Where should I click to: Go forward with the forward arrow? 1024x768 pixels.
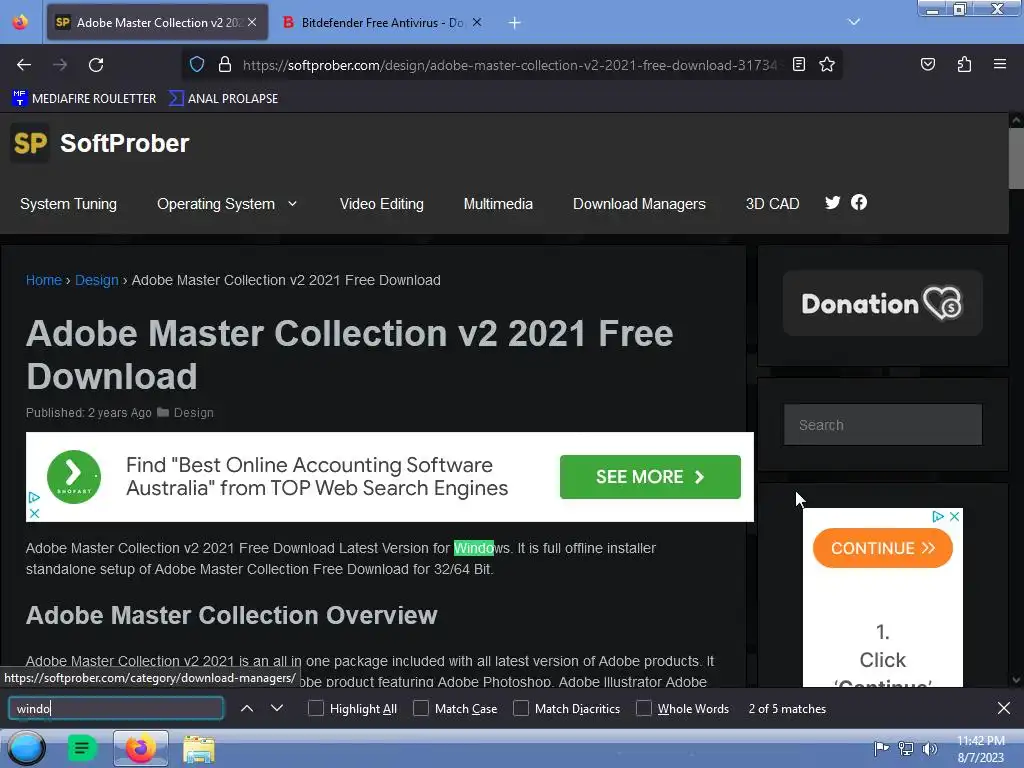click(60, 65)
